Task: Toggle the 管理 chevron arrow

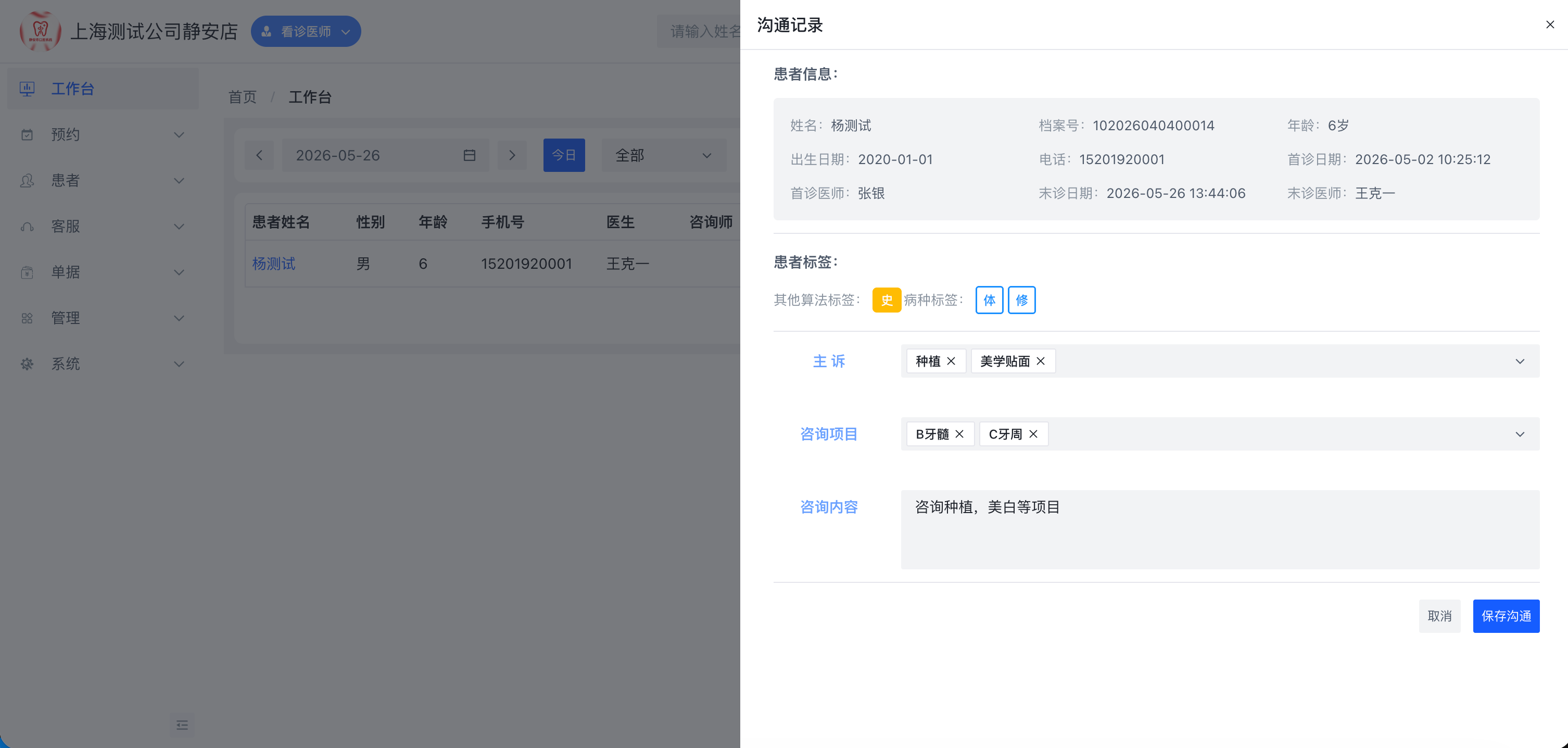Action: point(179,318)
